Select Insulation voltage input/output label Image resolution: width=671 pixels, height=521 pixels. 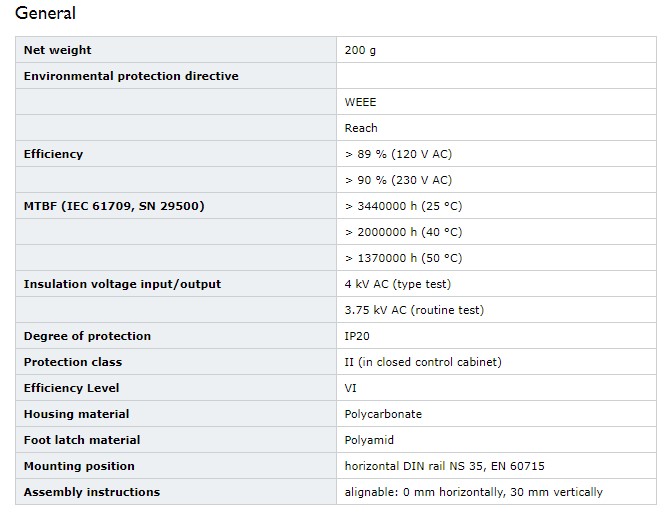coord(122,284)
